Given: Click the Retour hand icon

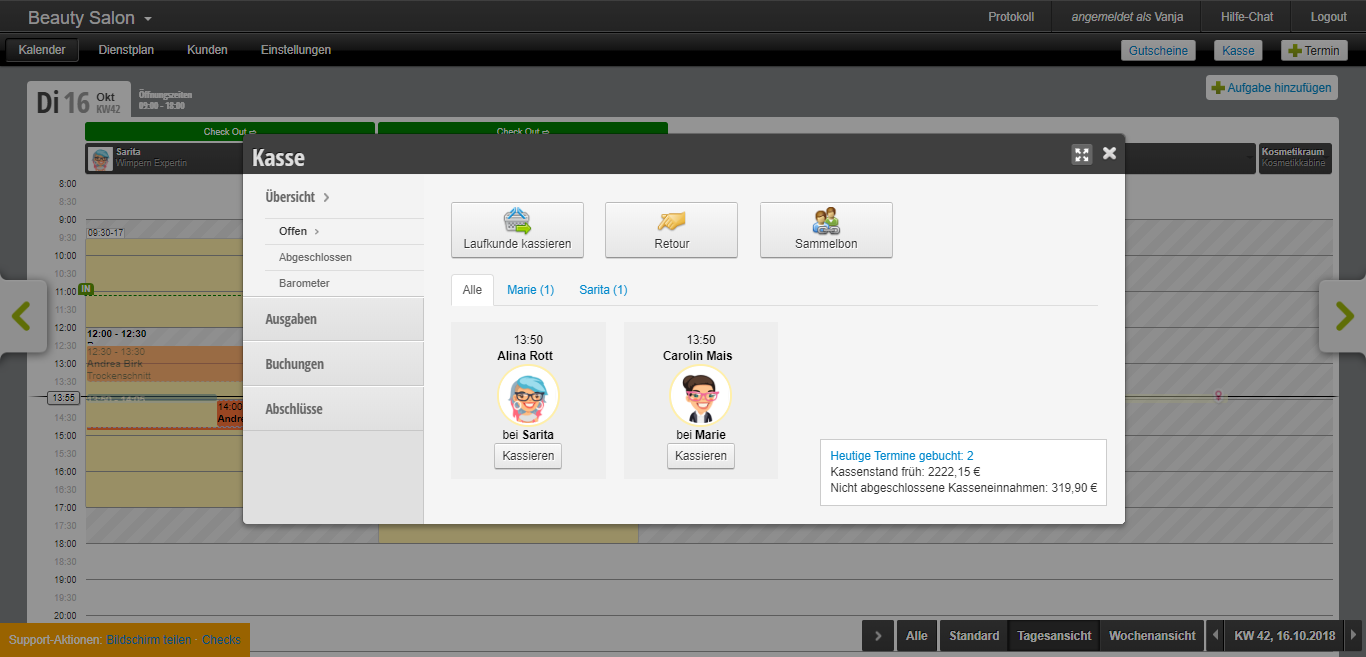Looking at the screenshot, I should point(671,221).
